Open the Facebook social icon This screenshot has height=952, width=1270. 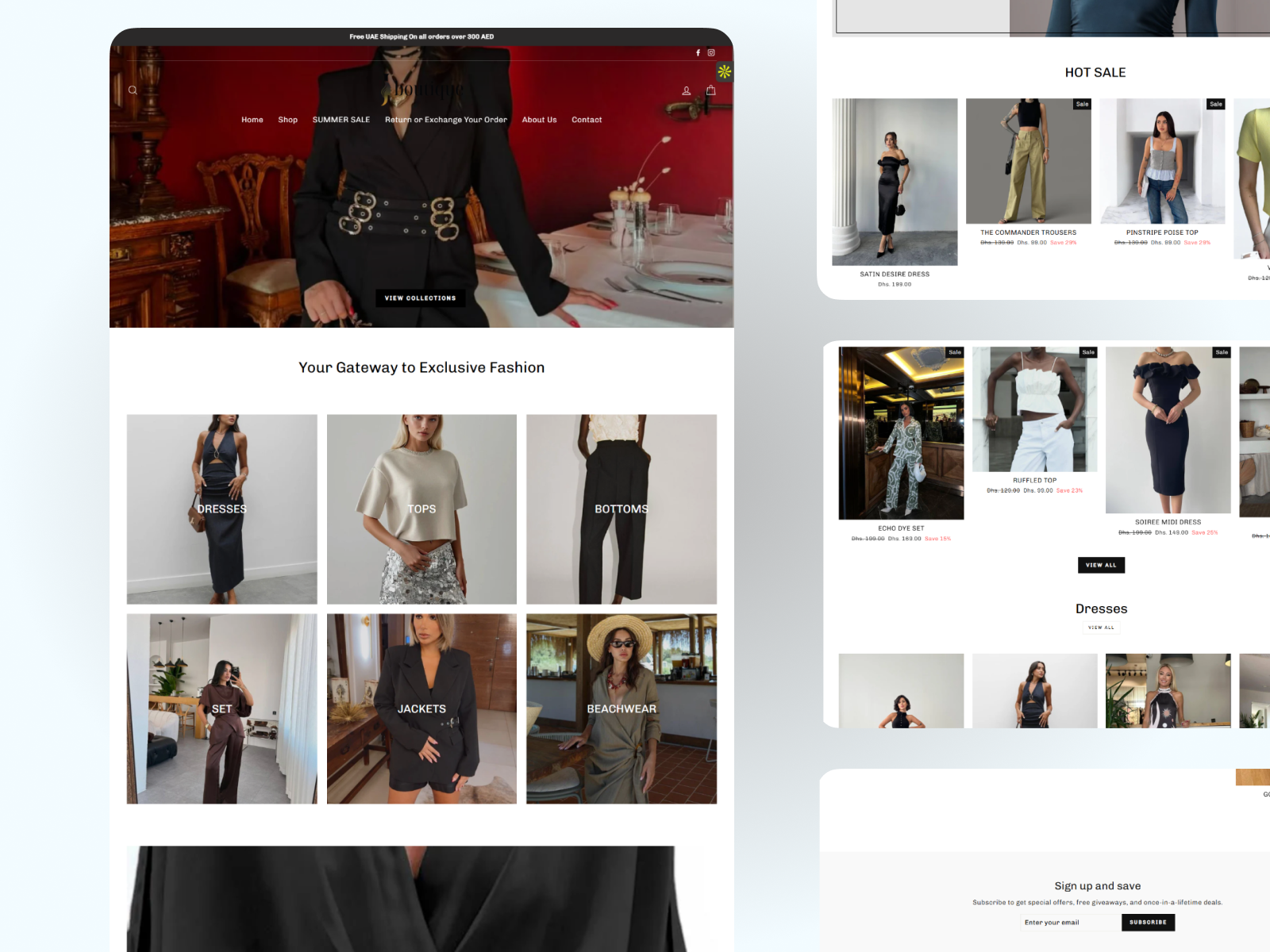pyautogui.click(x=698, y=53)
